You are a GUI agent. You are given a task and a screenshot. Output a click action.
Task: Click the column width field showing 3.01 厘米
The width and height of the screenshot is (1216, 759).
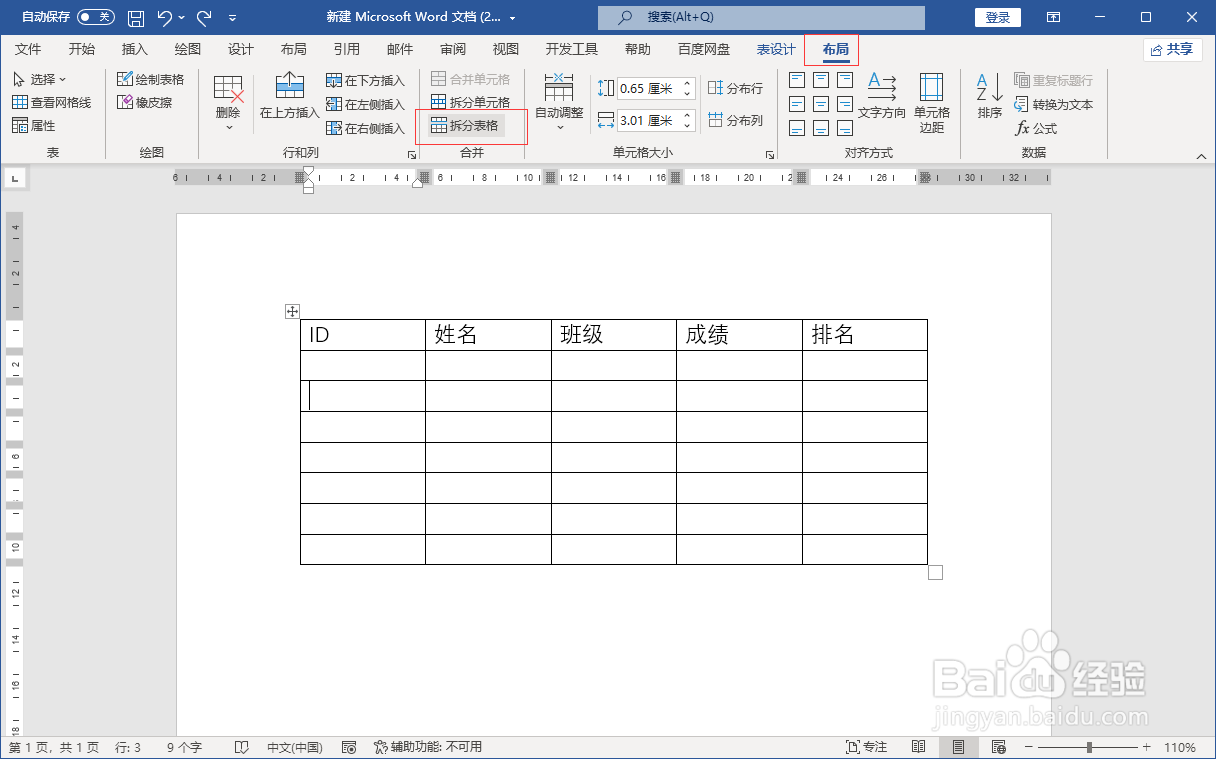pyautogui.click(x=648, y=120)
